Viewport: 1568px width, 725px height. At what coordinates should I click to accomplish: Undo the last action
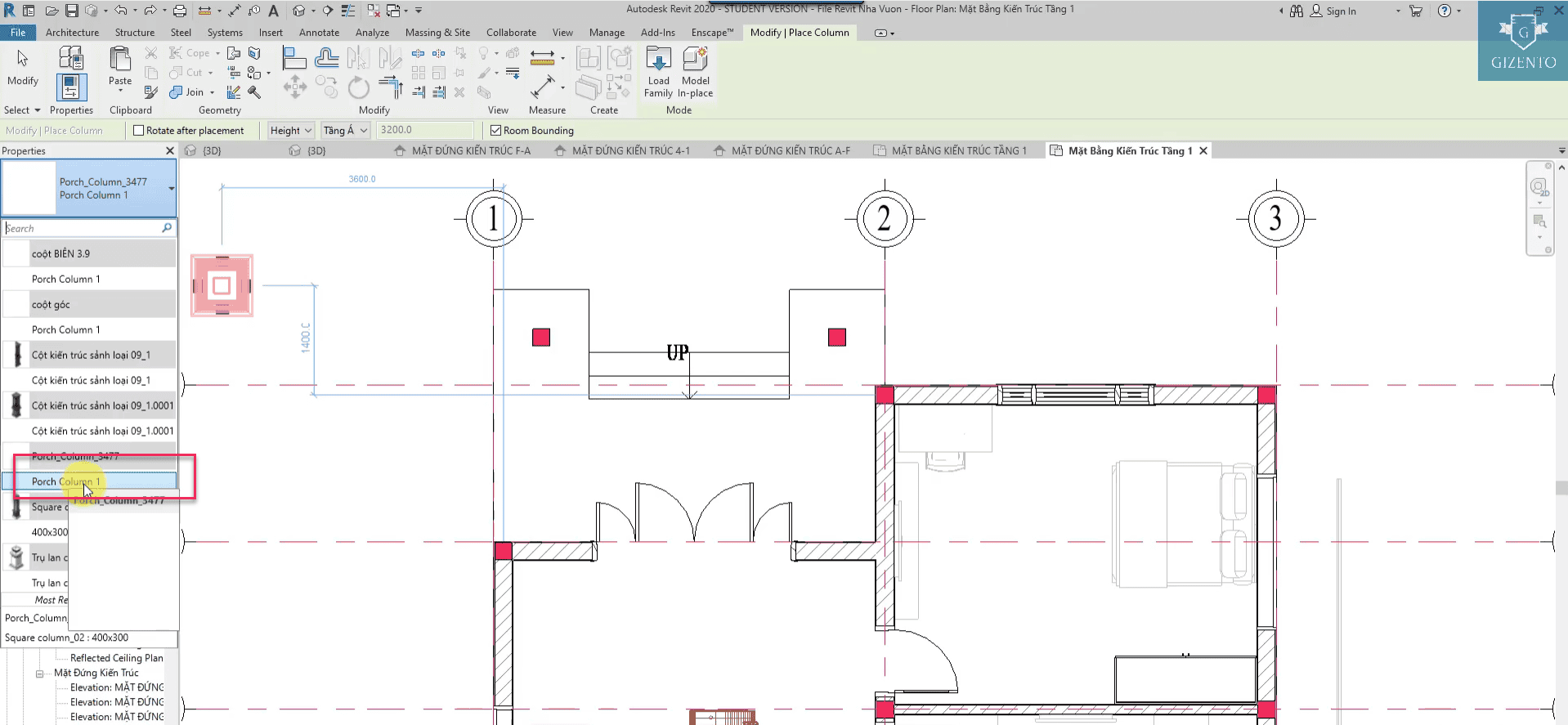(x=120, y=11)
